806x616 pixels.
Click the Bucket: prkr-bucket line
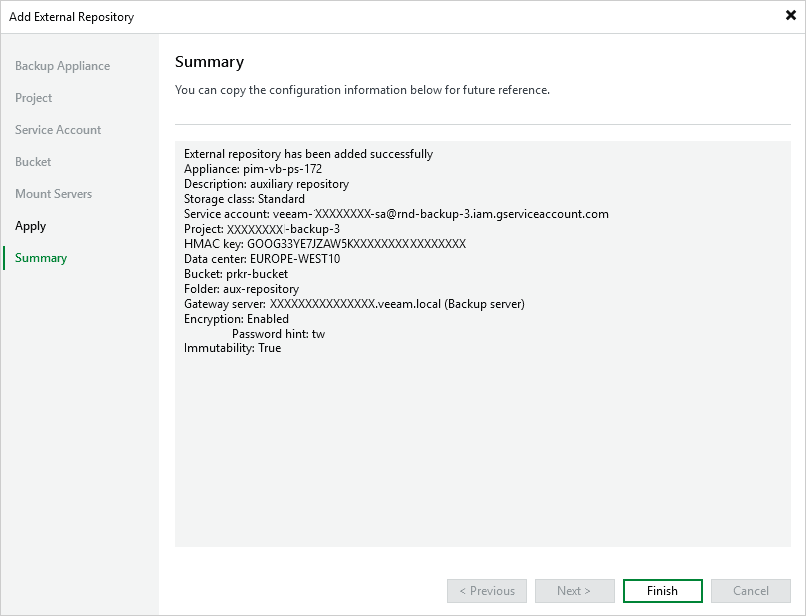pos(236,274)
